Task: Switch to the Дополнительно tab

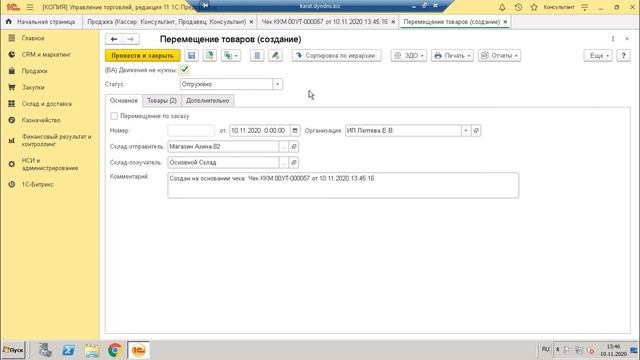Action: point(207,100)
